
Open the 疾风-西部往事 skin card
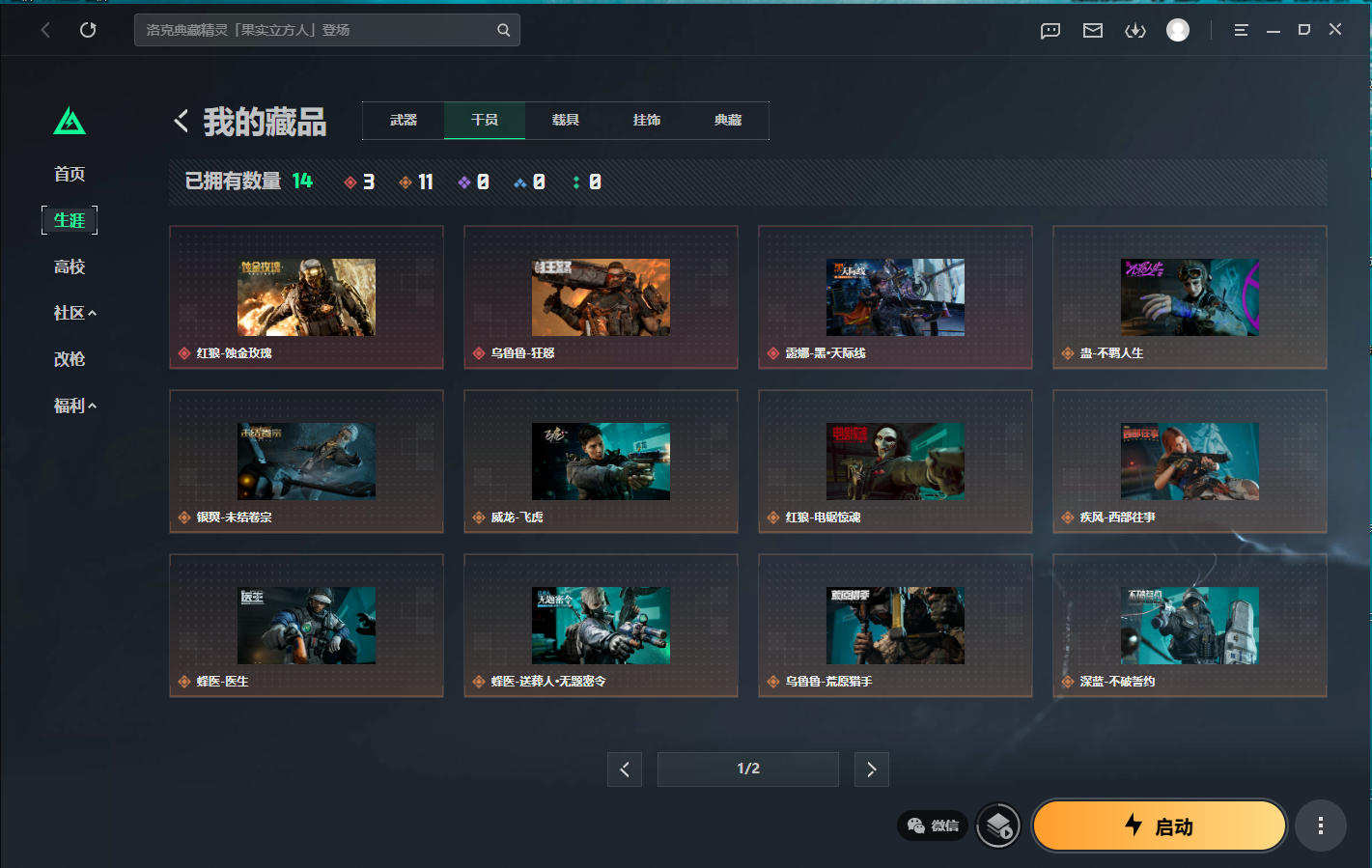(x=1190, y=462)
